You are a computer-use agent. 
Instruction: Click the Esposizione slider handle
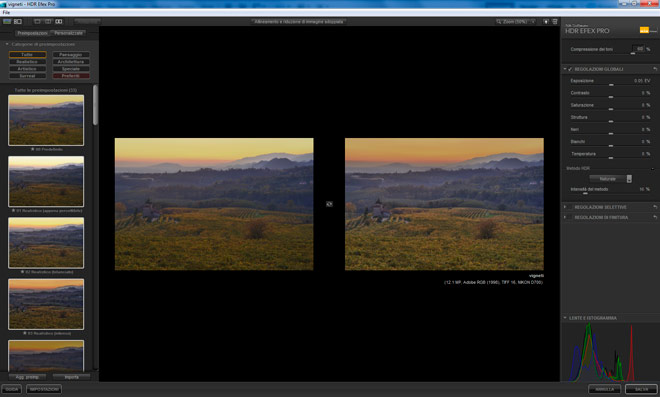611,85
